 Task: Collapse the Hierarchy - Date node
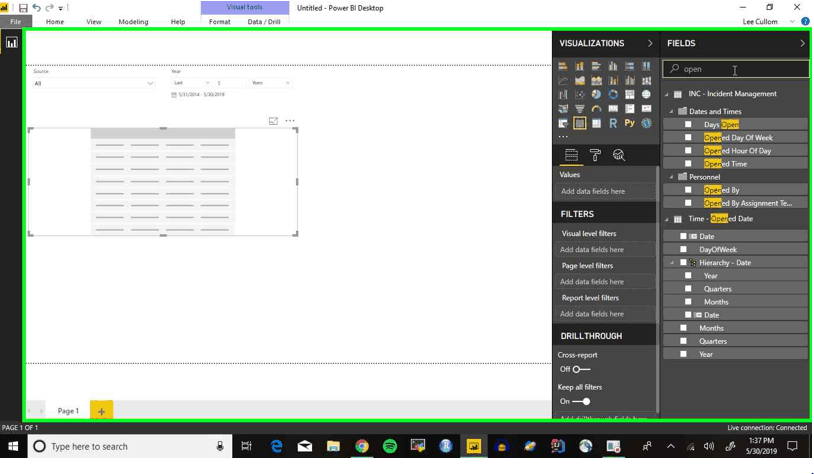[672, 263]
